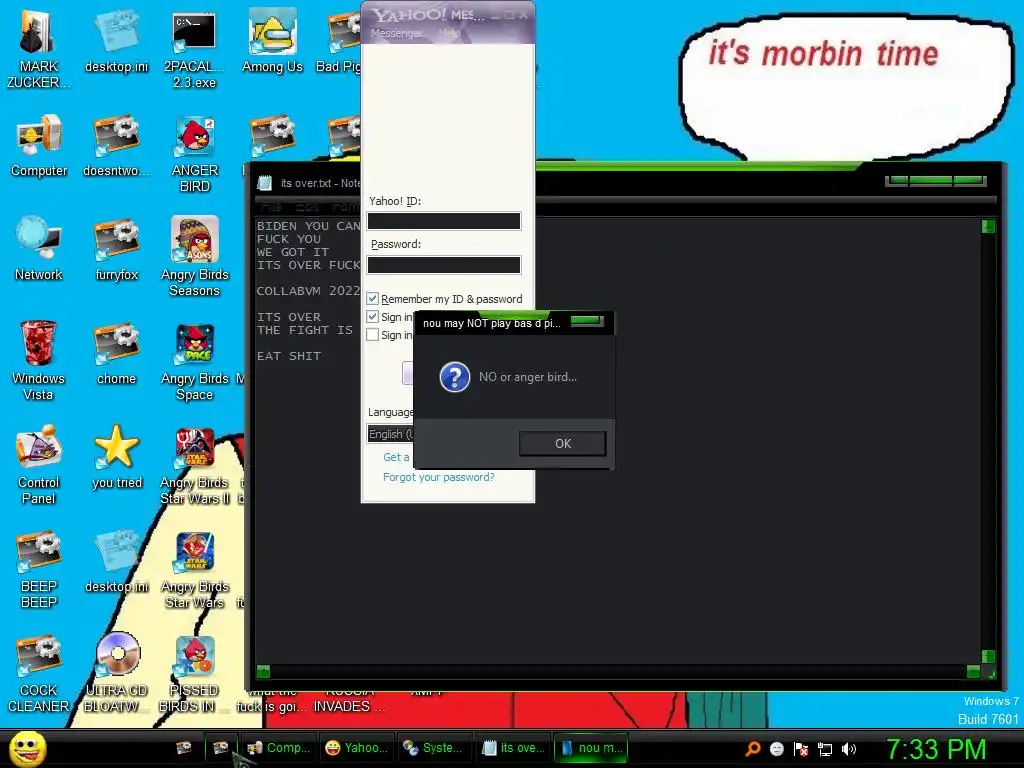Uncheck the checked 'Sign in' checkbox
Screen dimensions: 1024x768
coord(372,317)
